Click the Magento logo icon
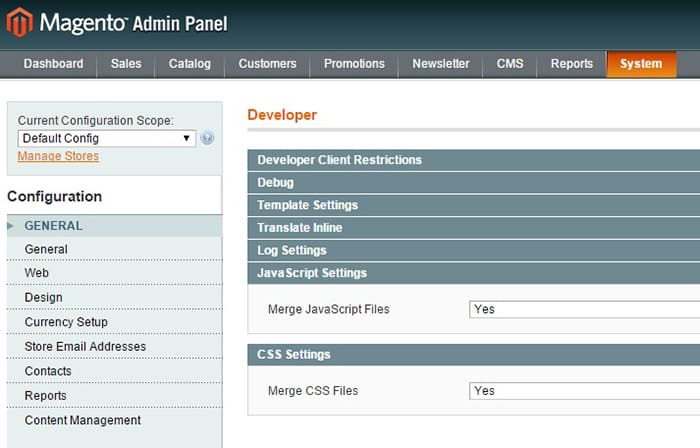700x448 pixels. click(19, 22)
